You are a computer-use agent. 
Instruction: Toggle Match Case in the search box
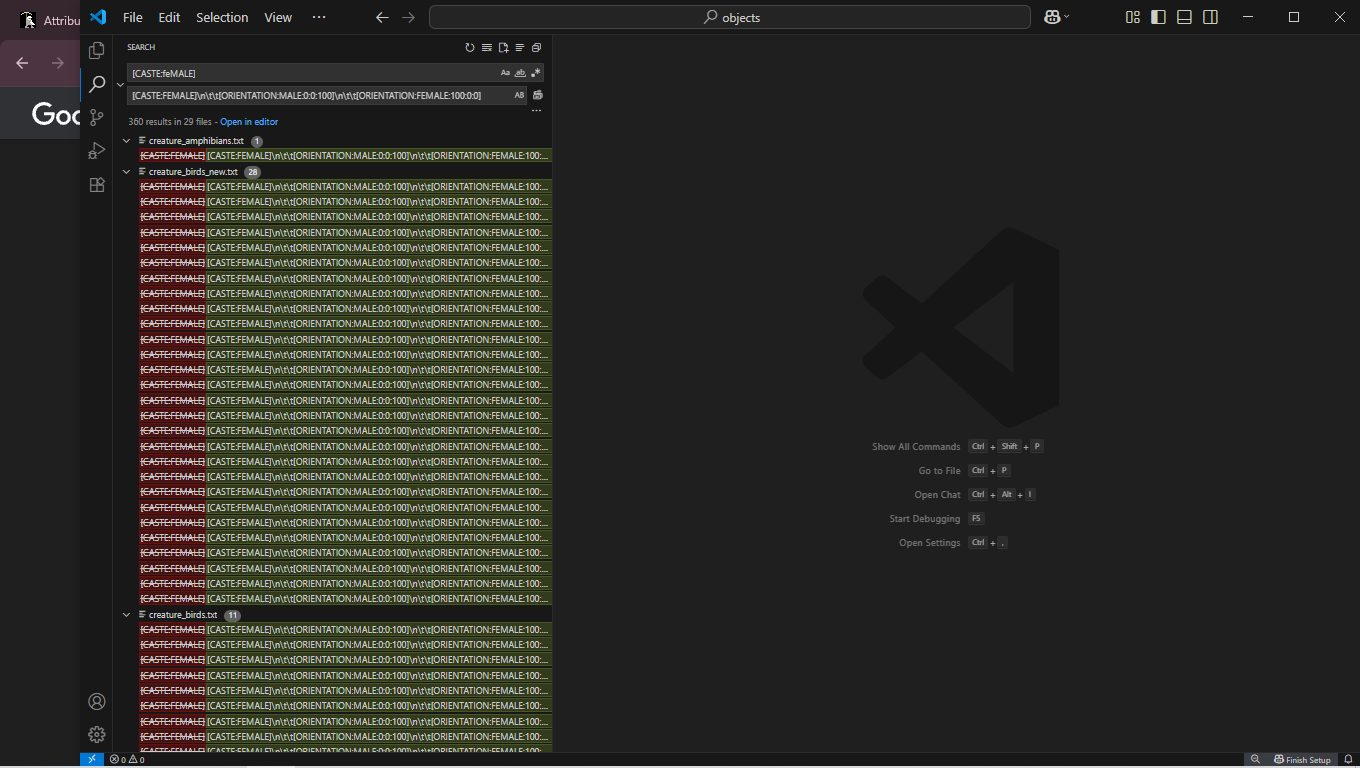[x=505, y=73]
